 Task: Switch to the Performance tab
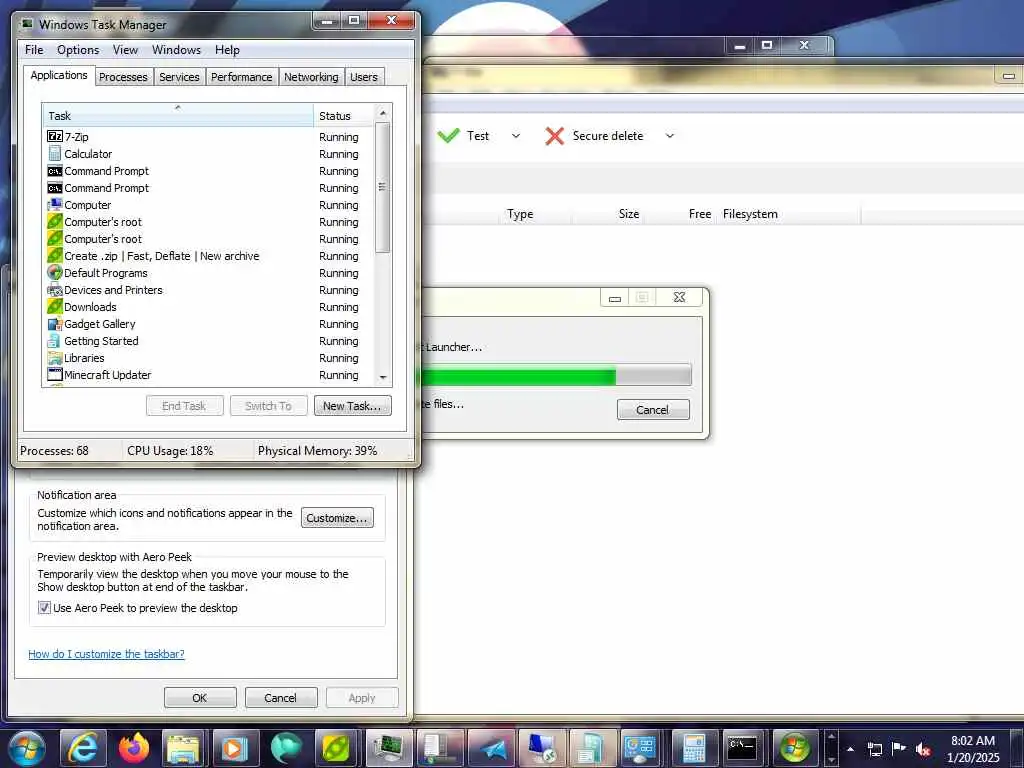pos(242,77)
